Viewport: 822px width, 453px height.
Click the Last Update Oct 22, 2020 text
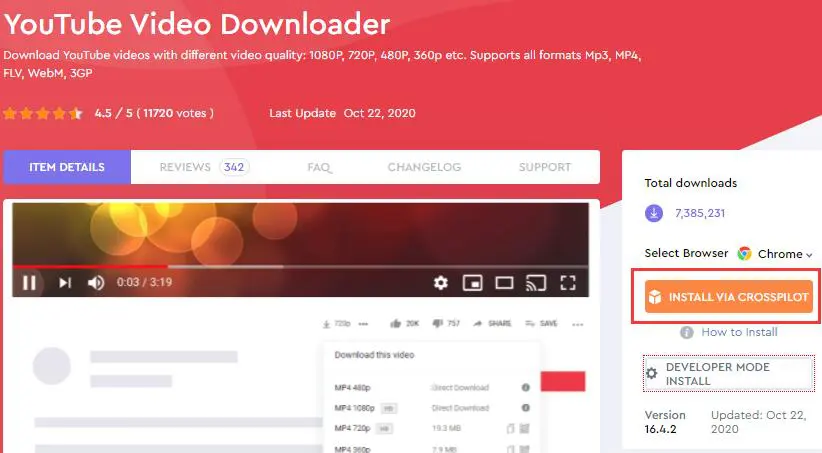click(342, 113)
